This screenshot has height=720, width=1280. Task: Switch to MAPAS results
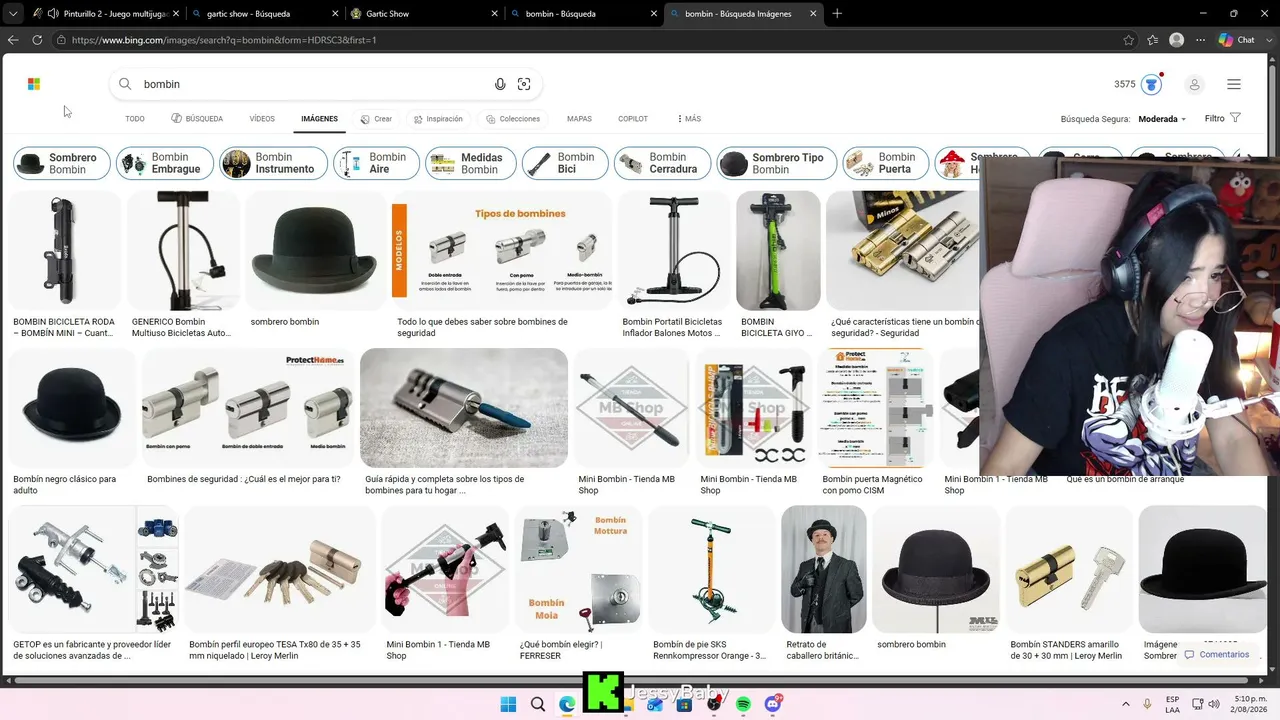[x=579, y=119]
